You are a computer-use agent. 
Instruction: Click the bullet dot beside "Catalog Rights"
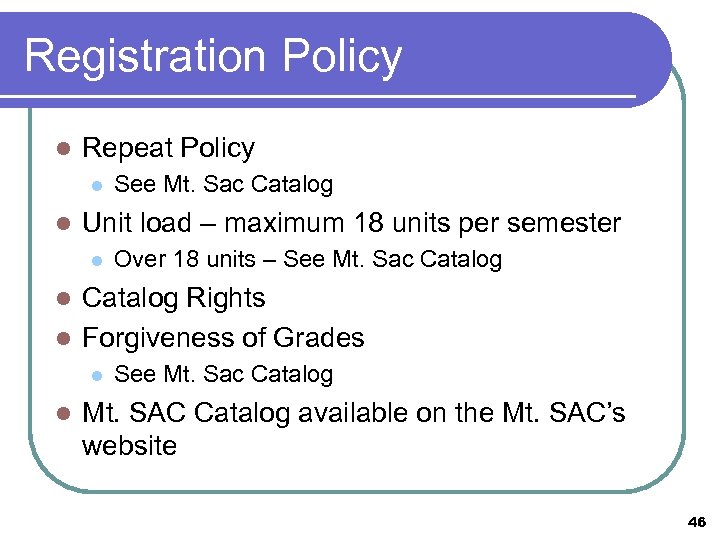click(62, 299)
